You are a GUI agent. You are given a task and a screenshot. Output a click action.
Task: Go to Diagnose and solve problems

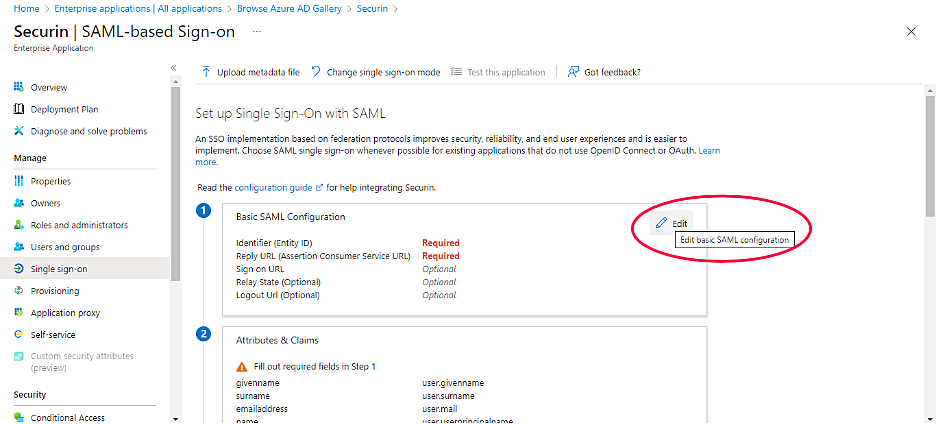(89, 131)
